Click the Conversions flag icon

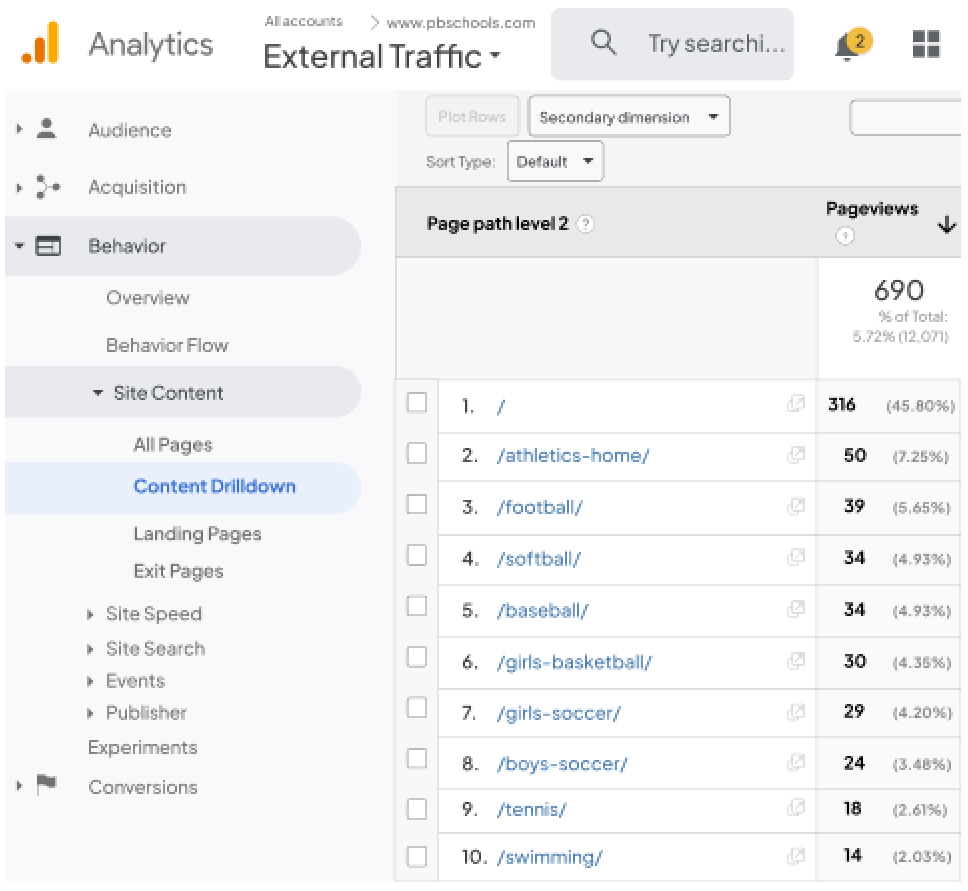[x=46, y=785]
